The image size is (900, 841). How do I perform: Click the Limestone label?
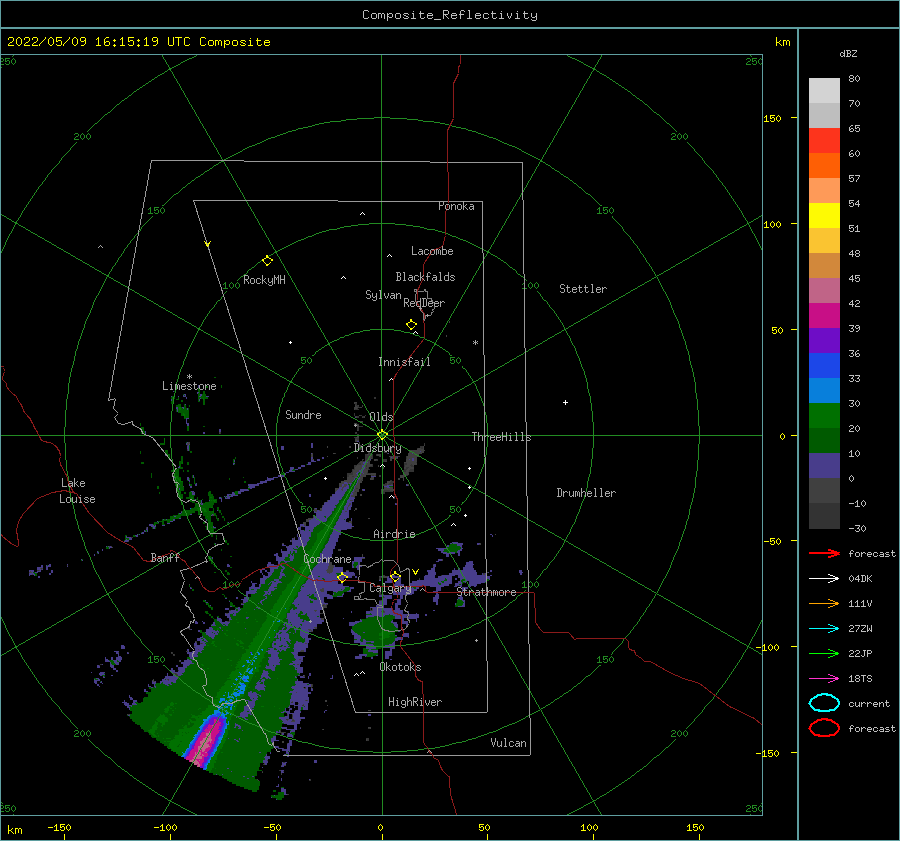pyautogui.click(x=189, y=386)
